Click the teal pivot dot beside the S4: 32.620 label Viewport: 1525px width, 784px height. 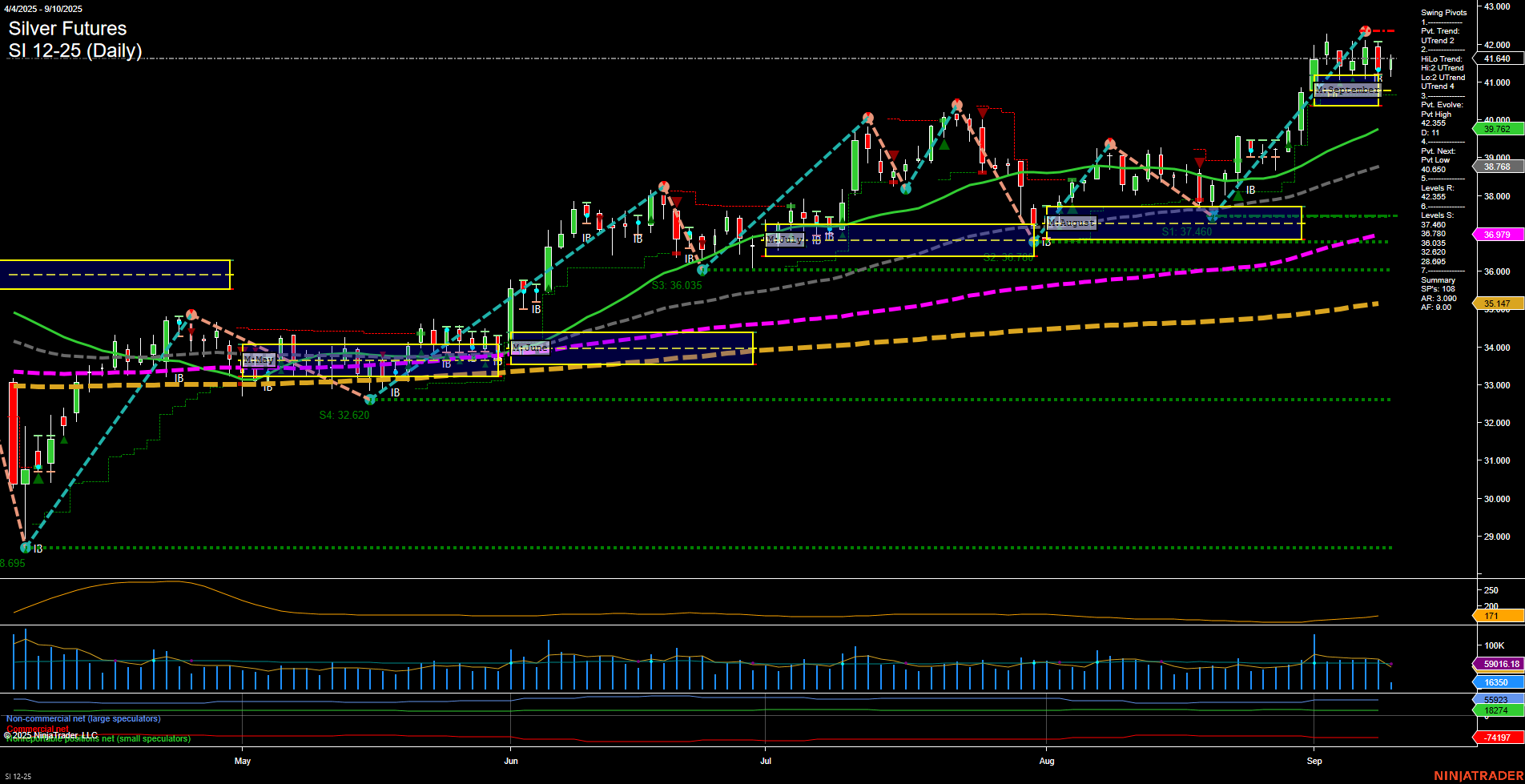370,398
